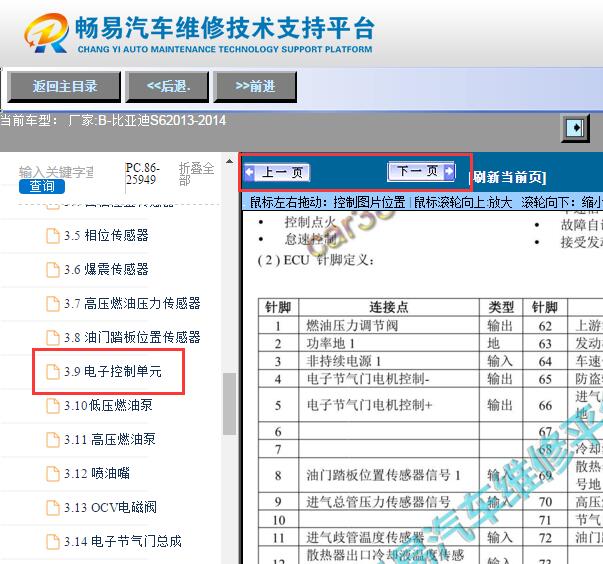Image resolution: width=603 pixels, height=564 pixels.
Task: Click the 鼠标左右拖动 instruction bar text
Action: click(327, 202)
